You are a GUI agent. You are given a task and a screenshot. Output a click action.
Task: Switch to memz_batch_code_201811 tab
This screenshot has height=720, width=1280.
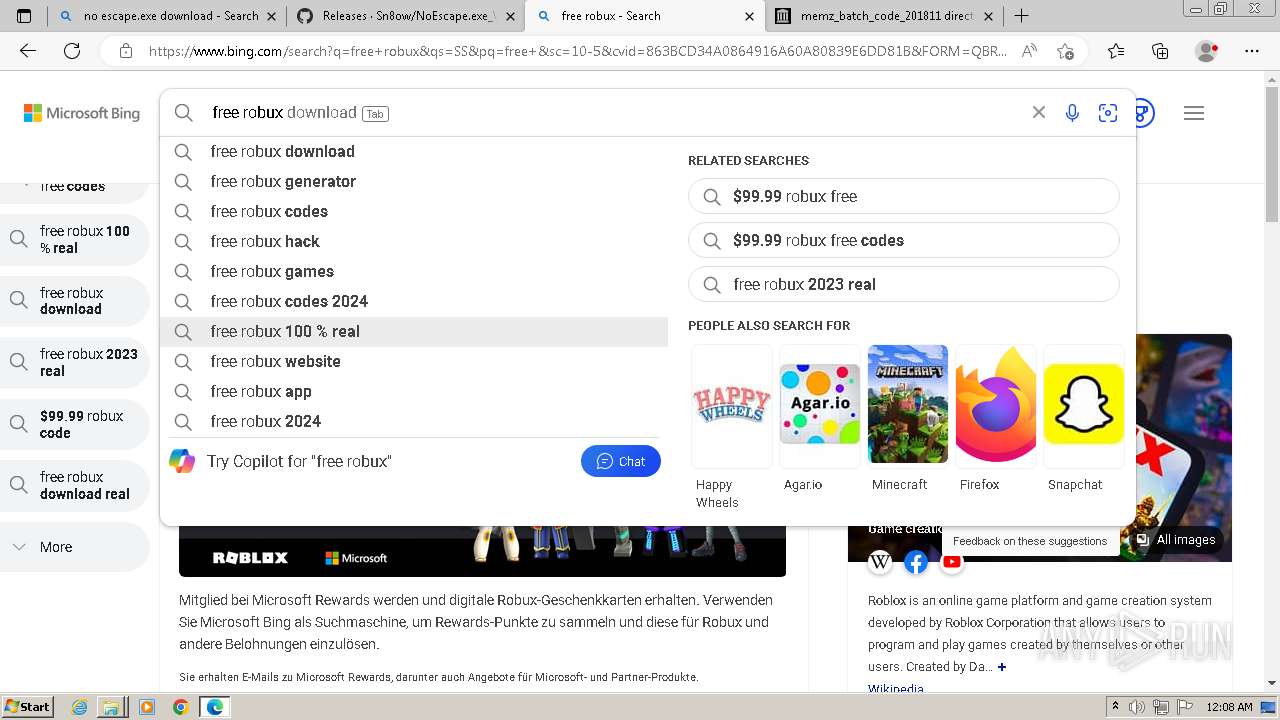click(x=886, y=16)
